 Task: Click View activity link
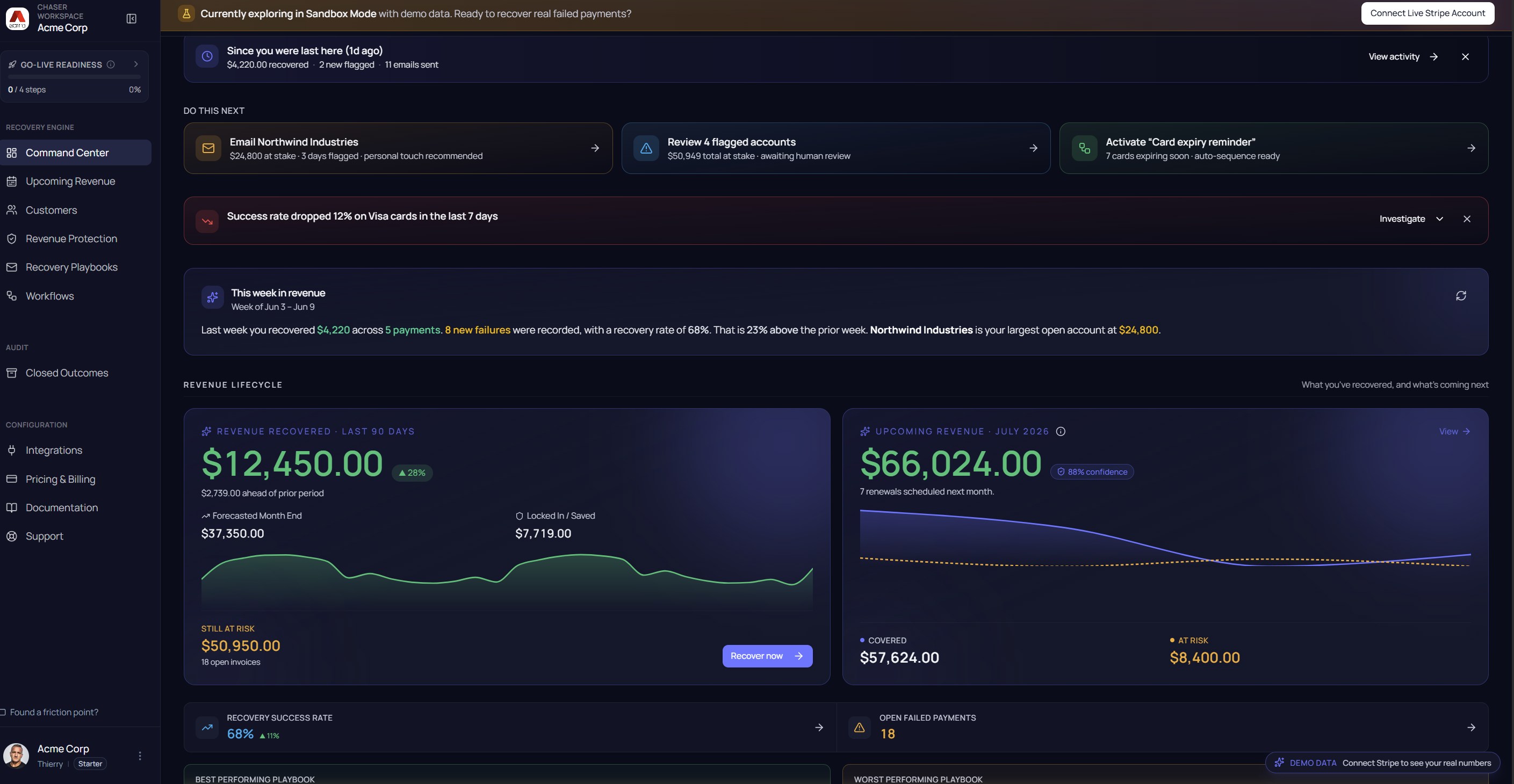(x=1403, y=57)
